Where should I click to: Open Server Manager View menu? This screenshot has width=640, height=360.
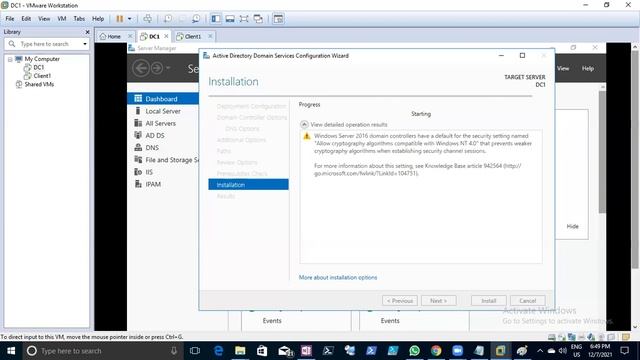[x=563, y=69]
